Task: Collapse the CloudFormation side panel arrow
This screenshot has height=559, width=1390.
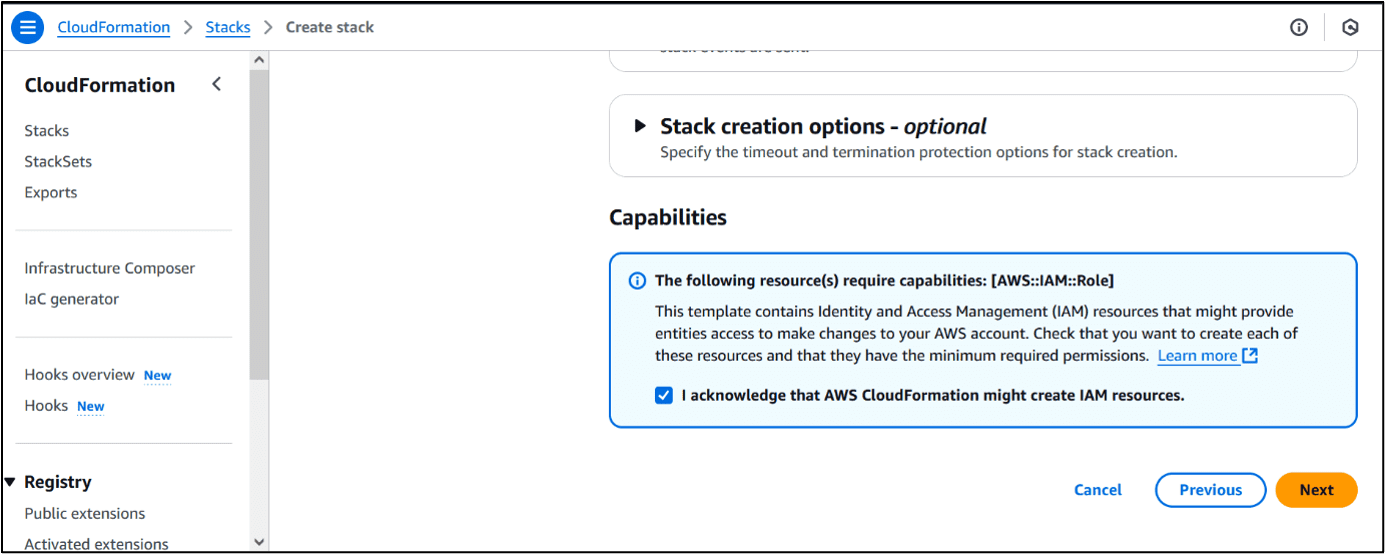Action: [216, 85]
